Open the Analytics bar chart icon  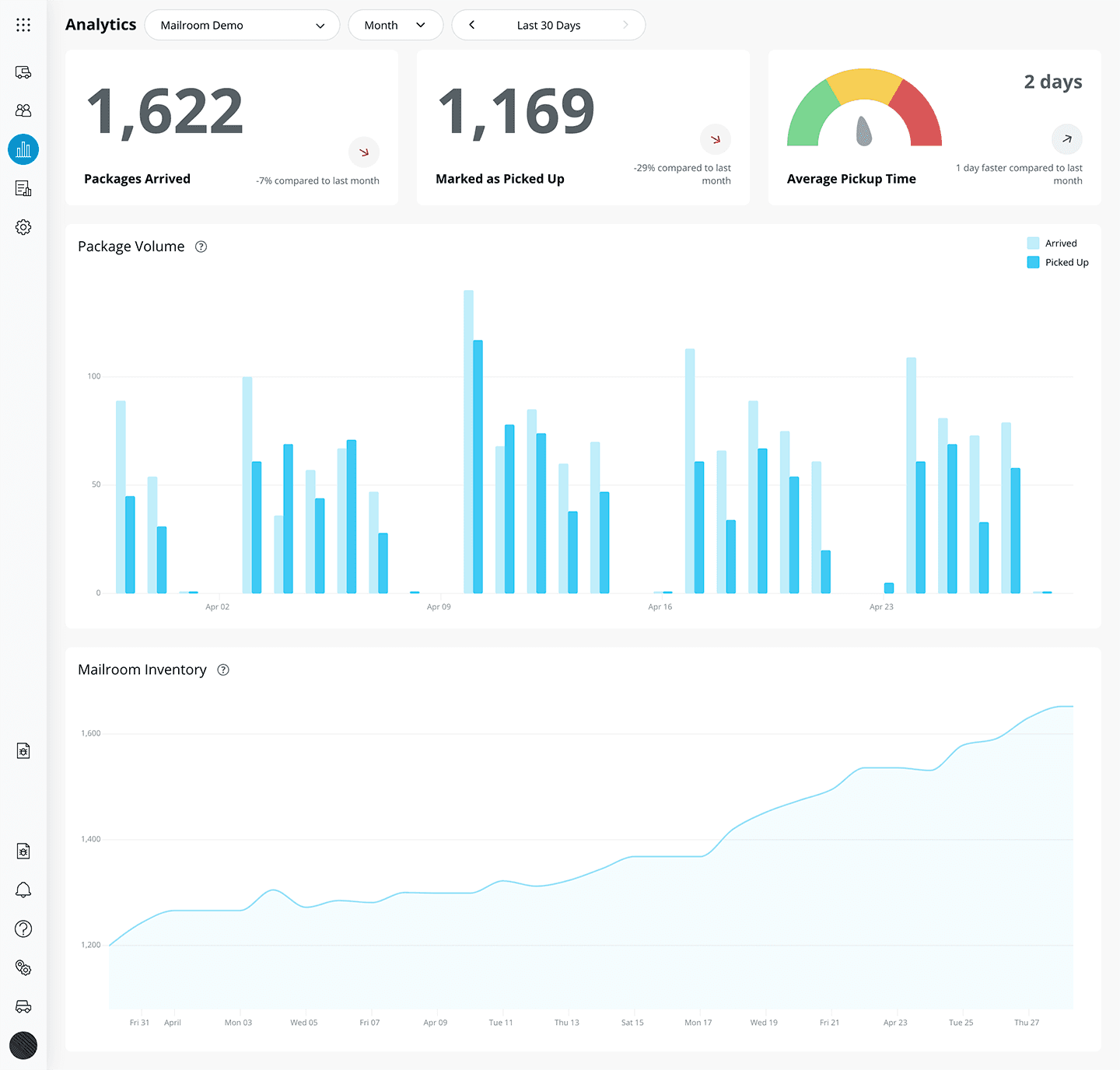click(23, 149)
